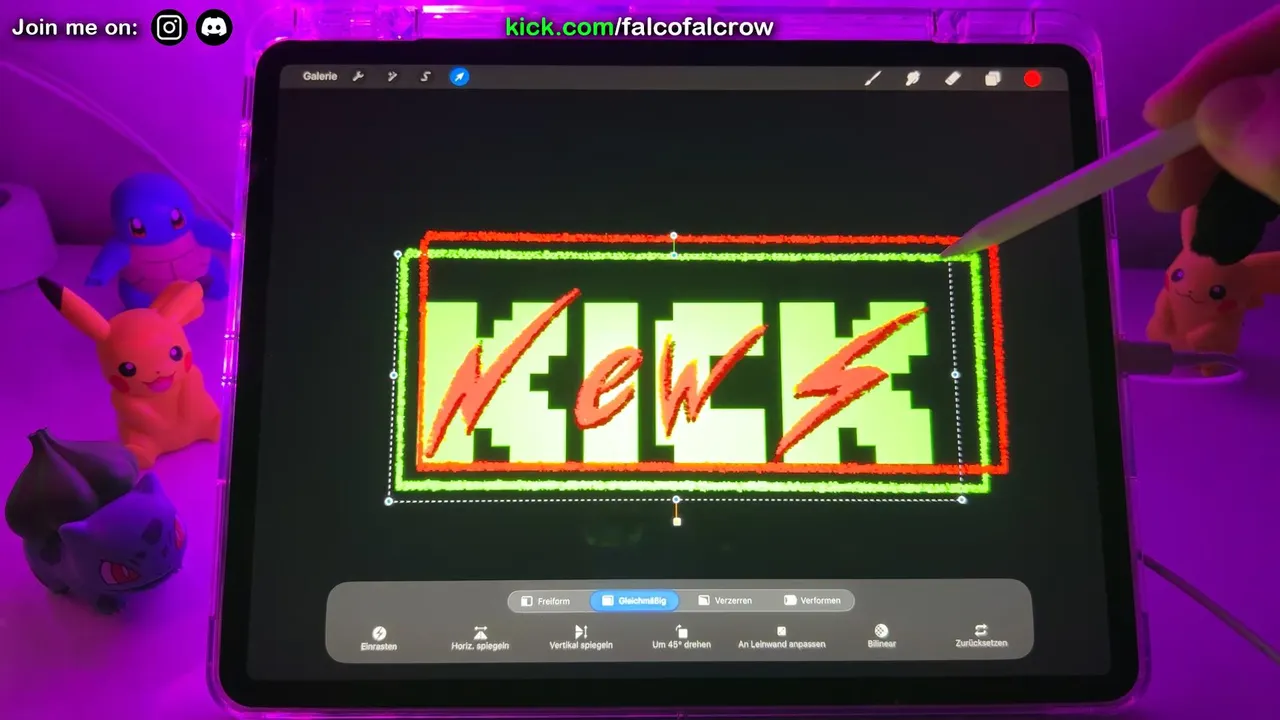Screen dimensions: 1280x720
Task: Click An Leinwand anpassen
Action: [x=782, y=638]
